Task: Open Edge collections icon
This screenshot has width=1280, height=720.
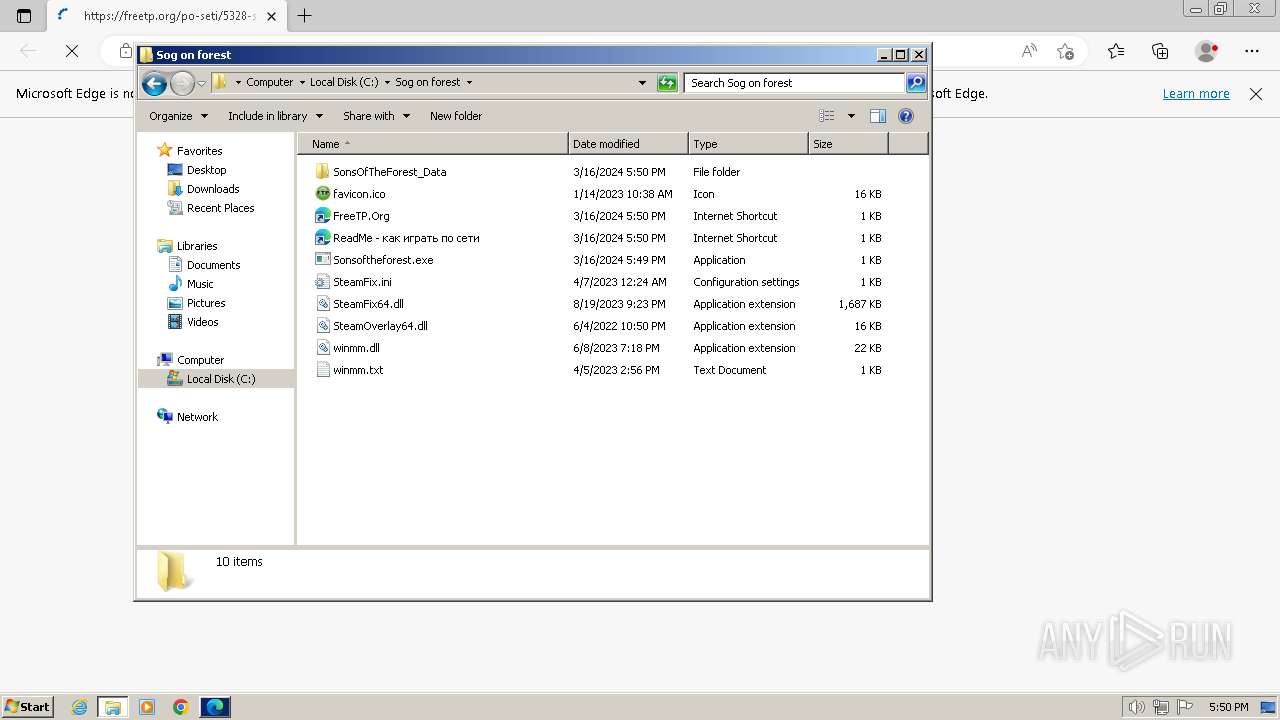Action: click(1160, 51)
